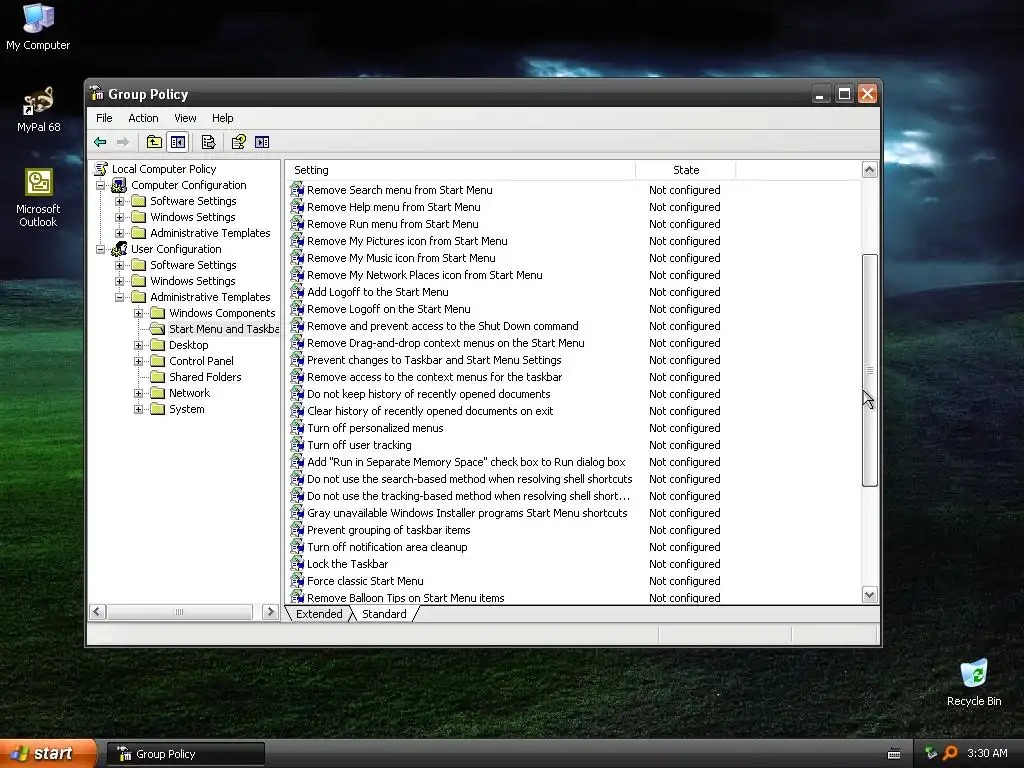This screenshot has height=768, width=1024.
Task: Sort by the State column header
Action: [x=686, y=170]
